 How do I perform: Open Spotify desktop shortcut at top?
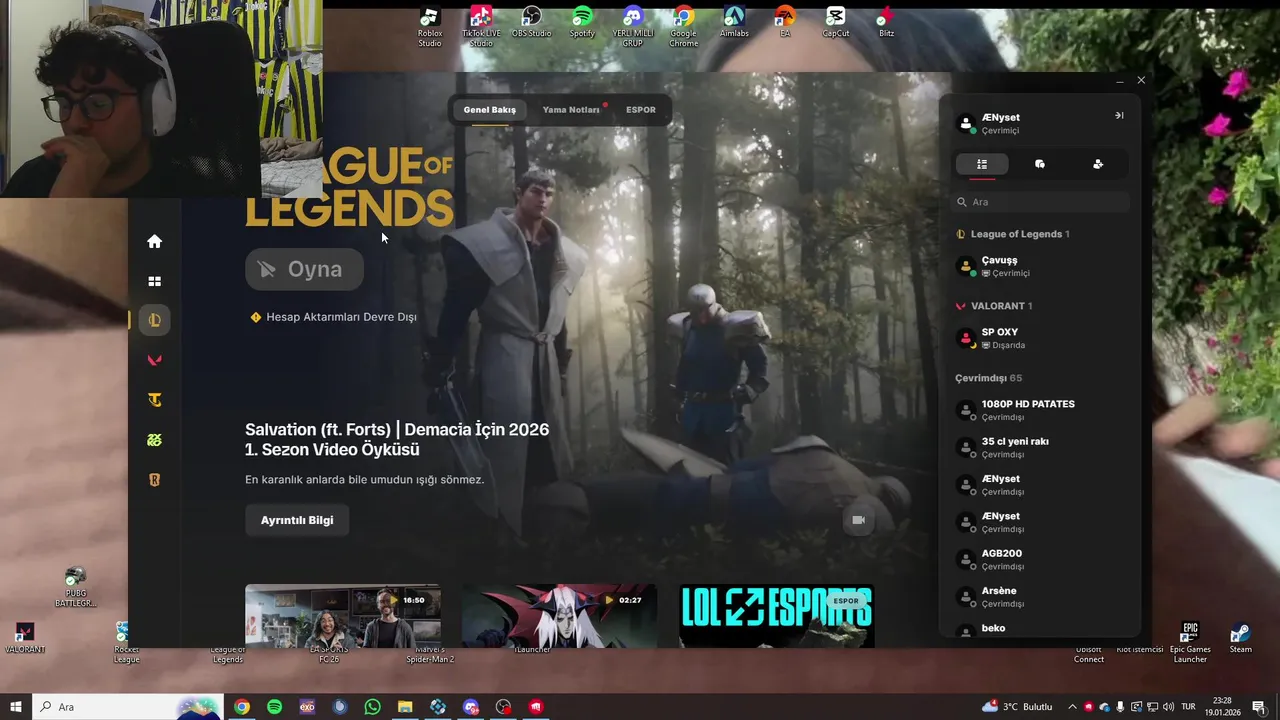(582, 23)
